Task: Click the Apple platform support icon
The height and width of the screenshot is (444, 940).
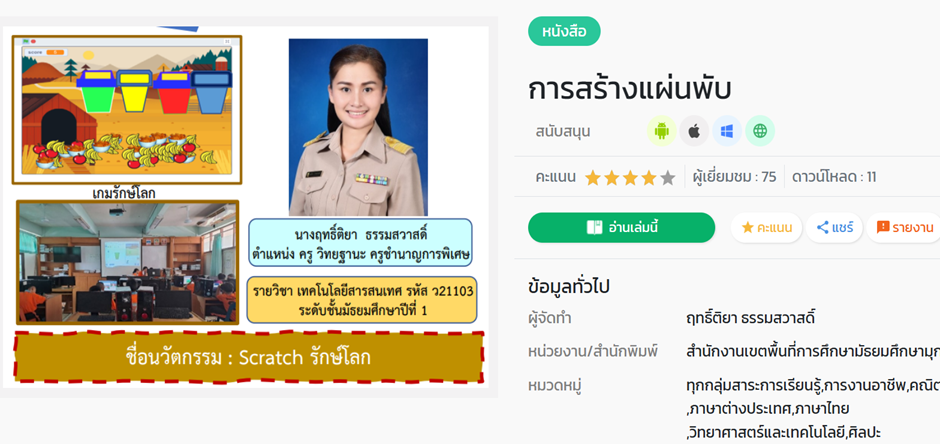Action: pos(694,131)
